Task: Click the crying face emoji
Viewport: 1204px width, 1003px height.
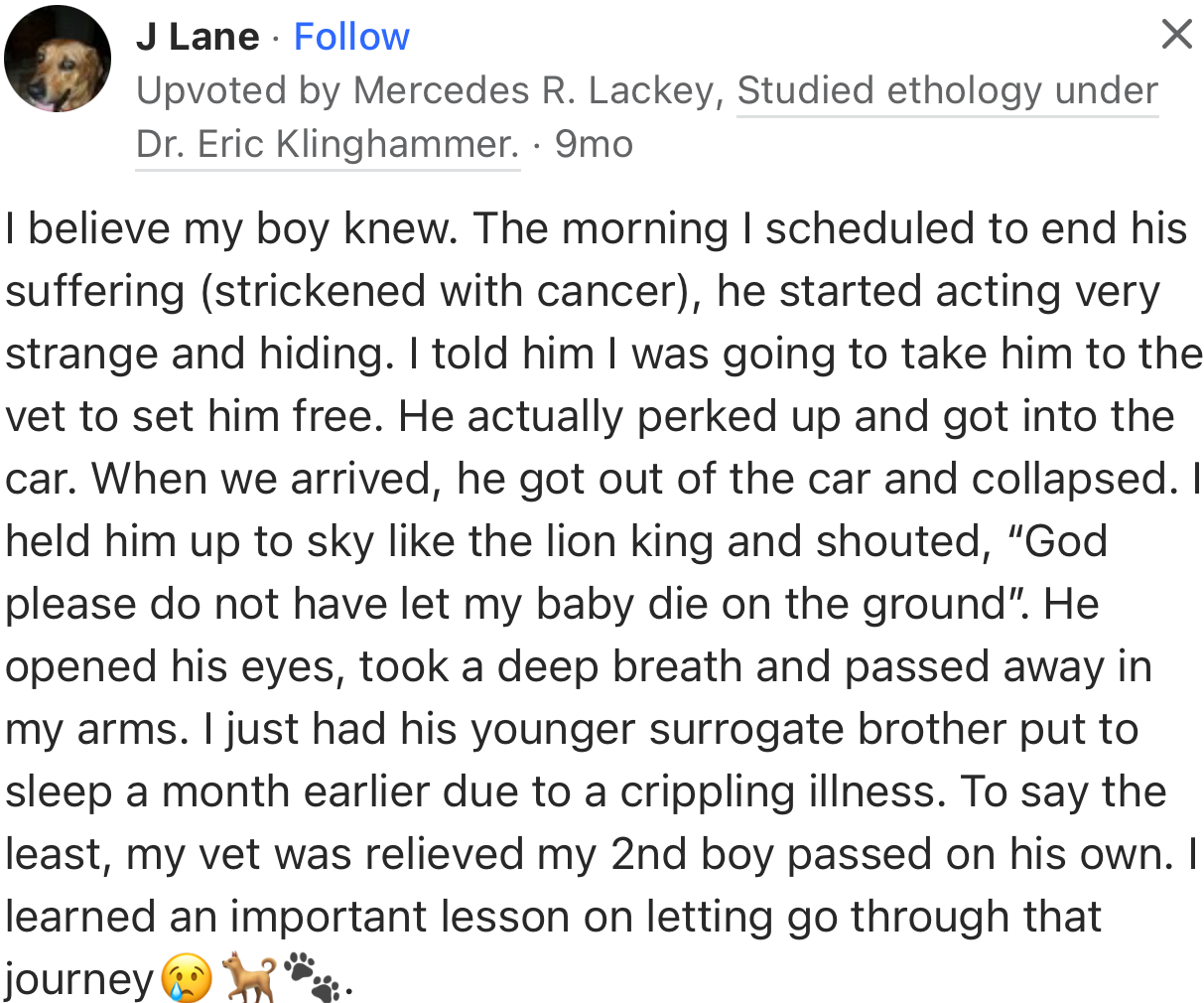Action: [185, 979]
